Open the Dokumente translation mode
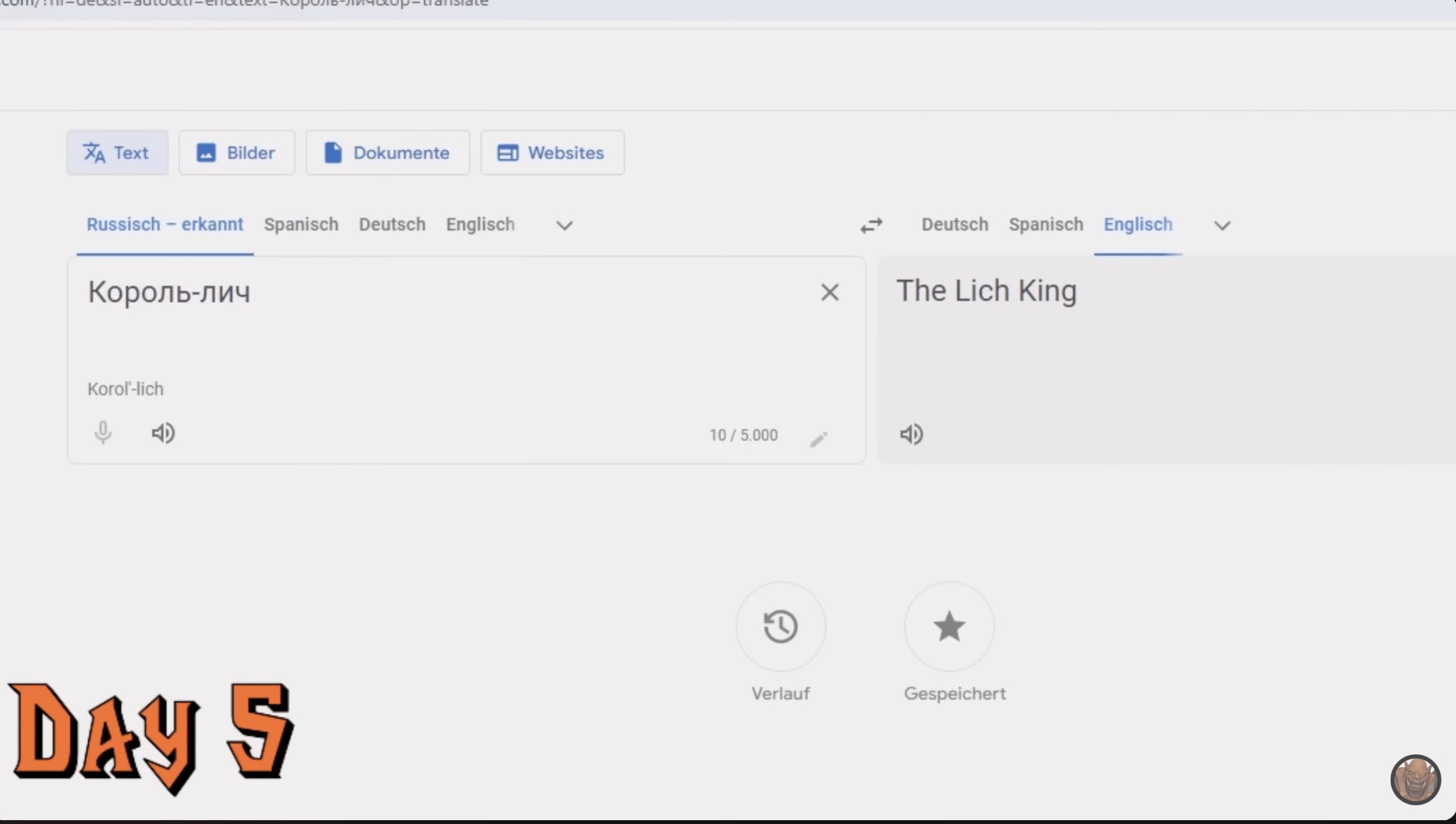Viewport: 1456px width, 824px height. pyautogui.click(x=387, y=152)
